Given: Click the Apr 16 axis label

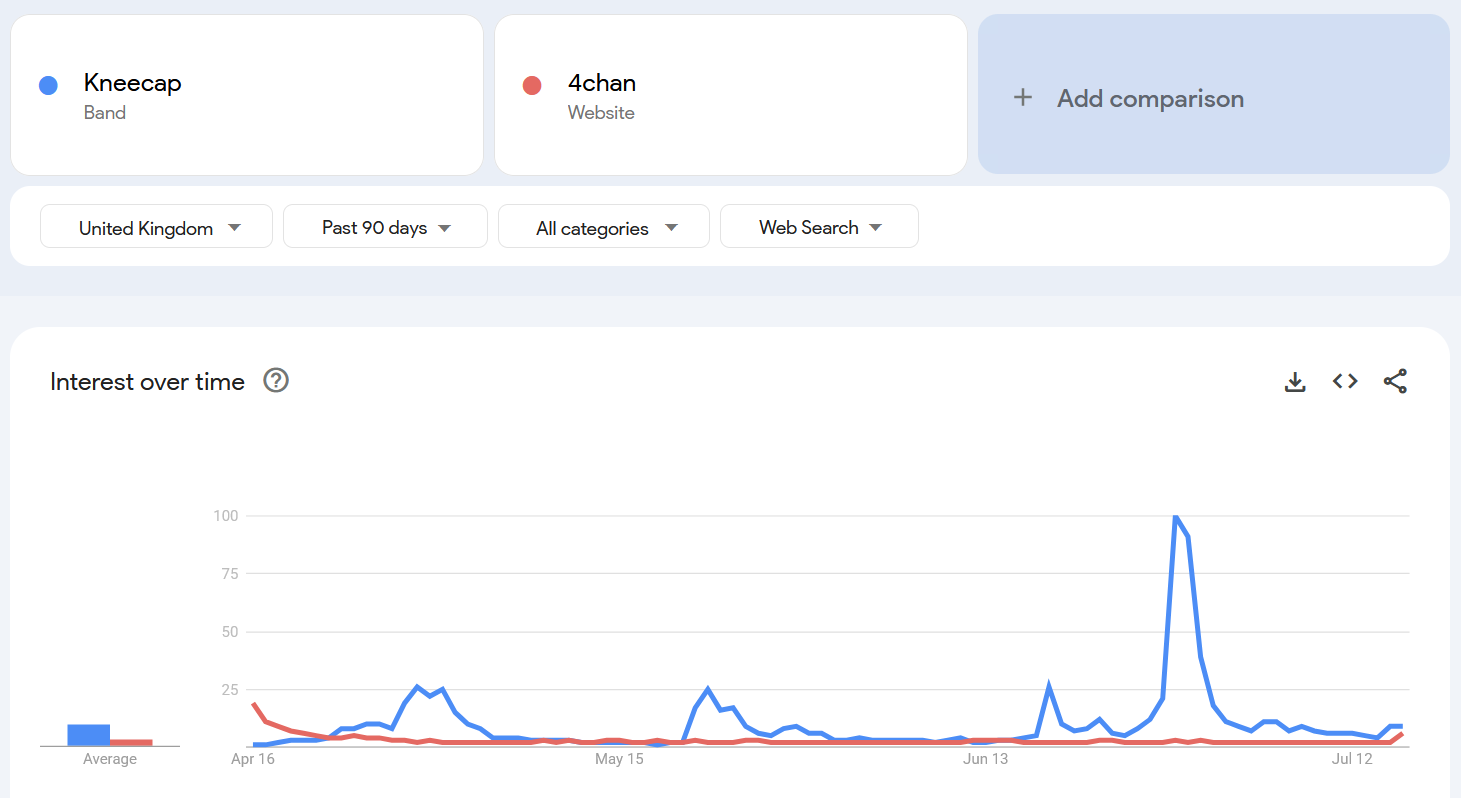Looking at the screenshot, I should tap(252, 759).
